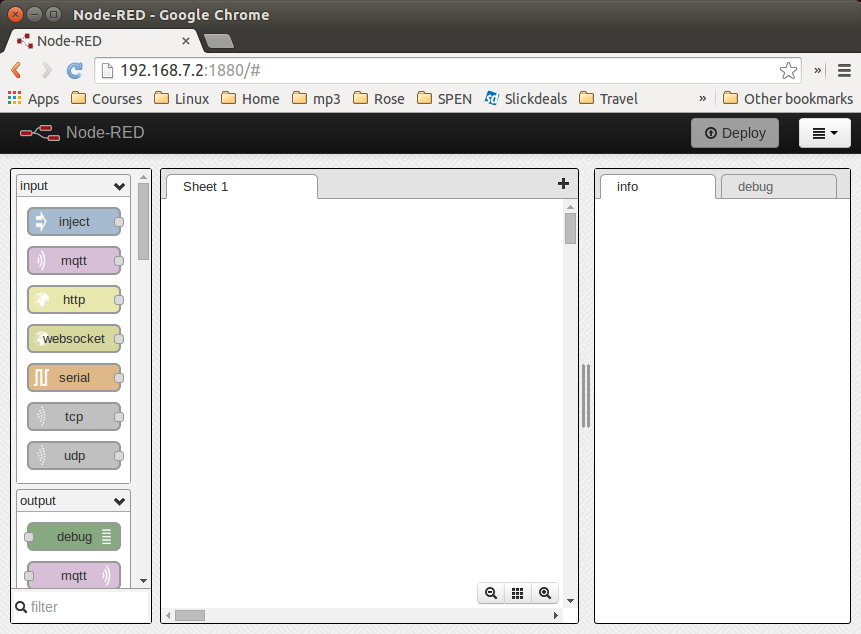
Task: Open the Slickdeals bookmark
Action: tap(527, 99)
